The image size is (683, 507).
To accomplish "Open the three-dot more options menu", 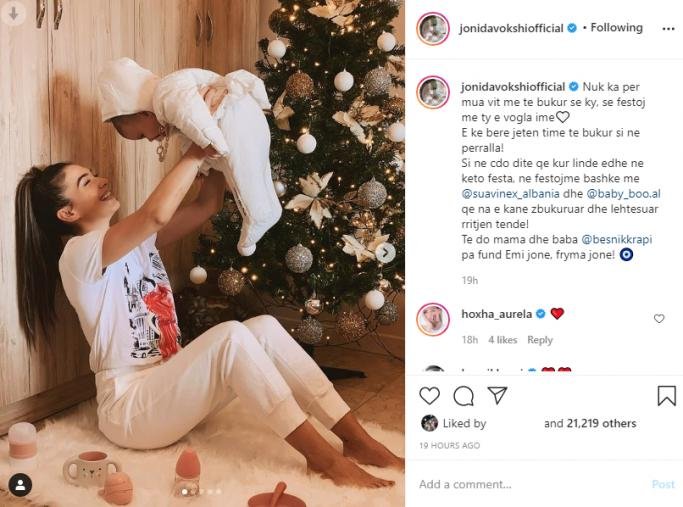I will [668, 29].
